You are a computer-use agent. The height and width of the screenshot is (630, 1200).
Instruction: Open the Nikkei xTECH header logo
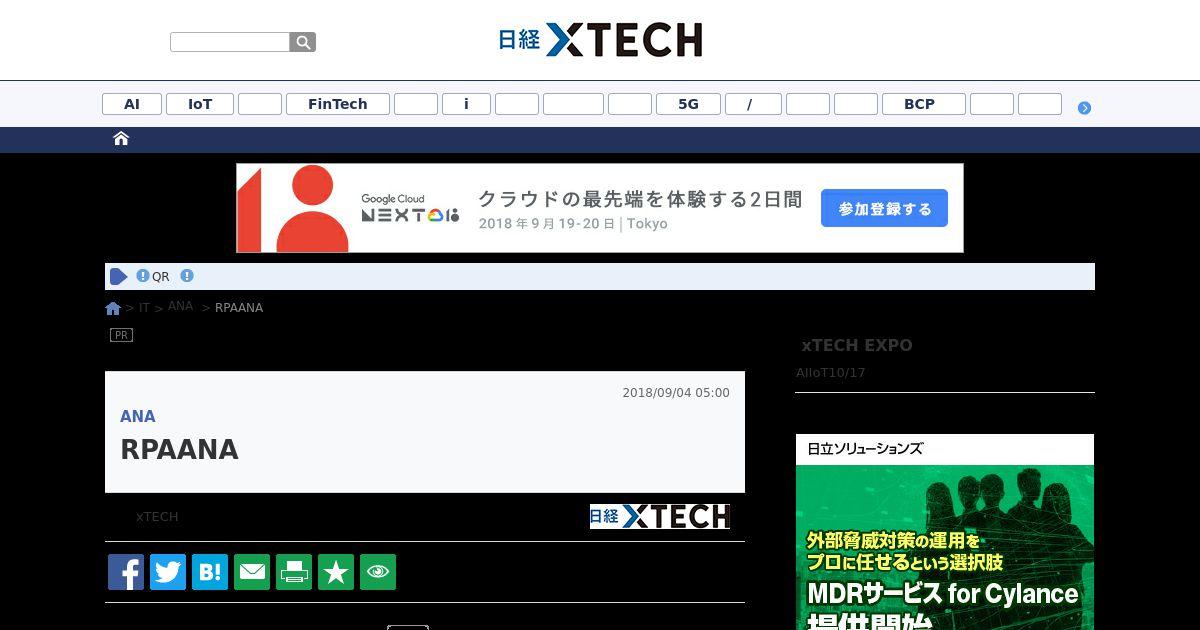(600, 40)
